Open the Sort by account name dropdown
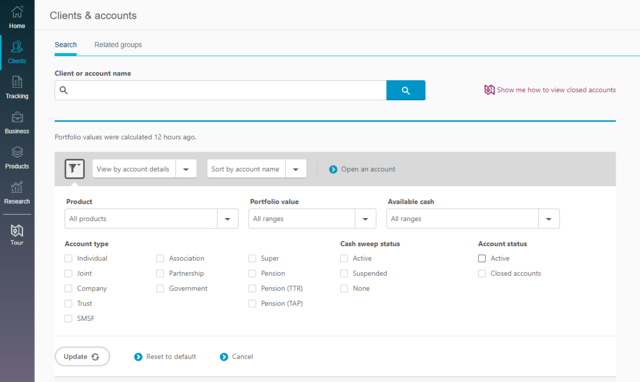This screenshot has width=640, height=382. [257, 169]
